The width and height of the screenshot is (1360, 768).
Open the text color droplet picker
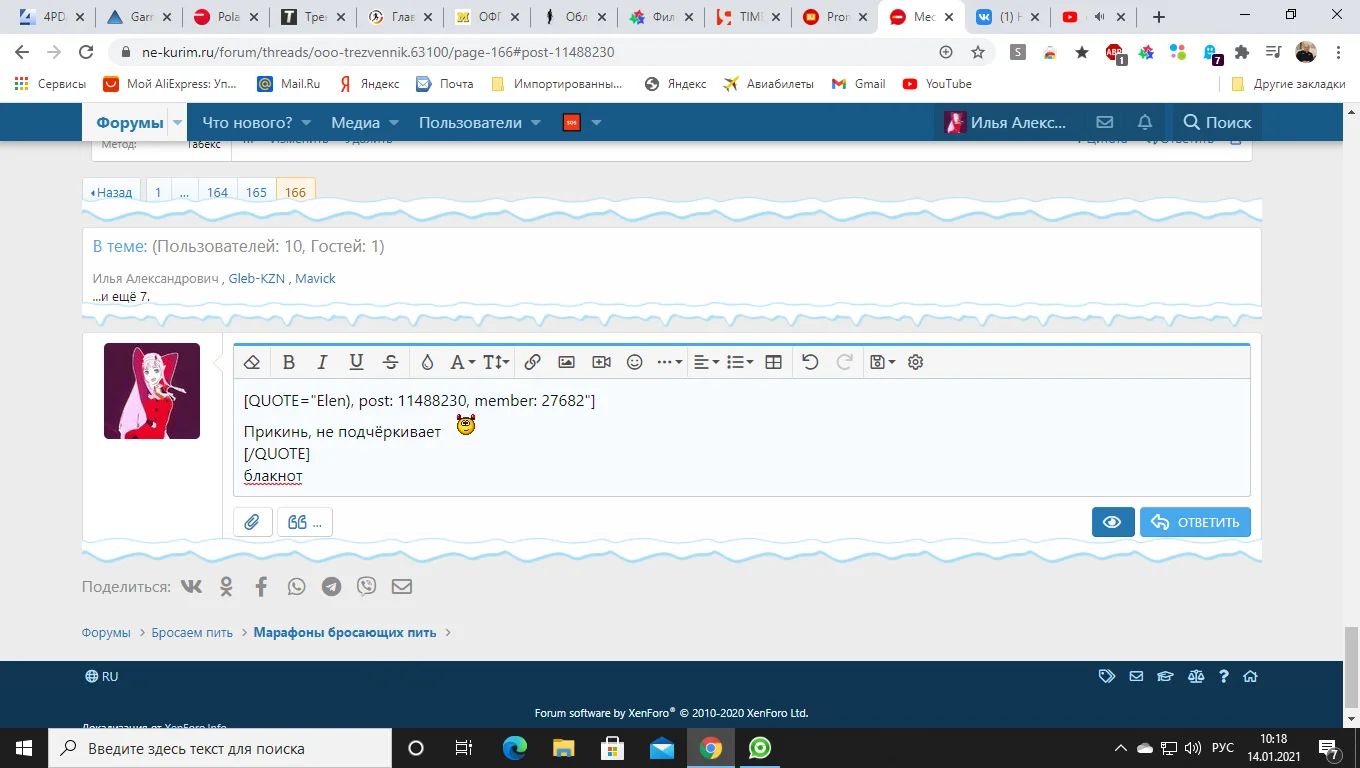tap(427, 362)
